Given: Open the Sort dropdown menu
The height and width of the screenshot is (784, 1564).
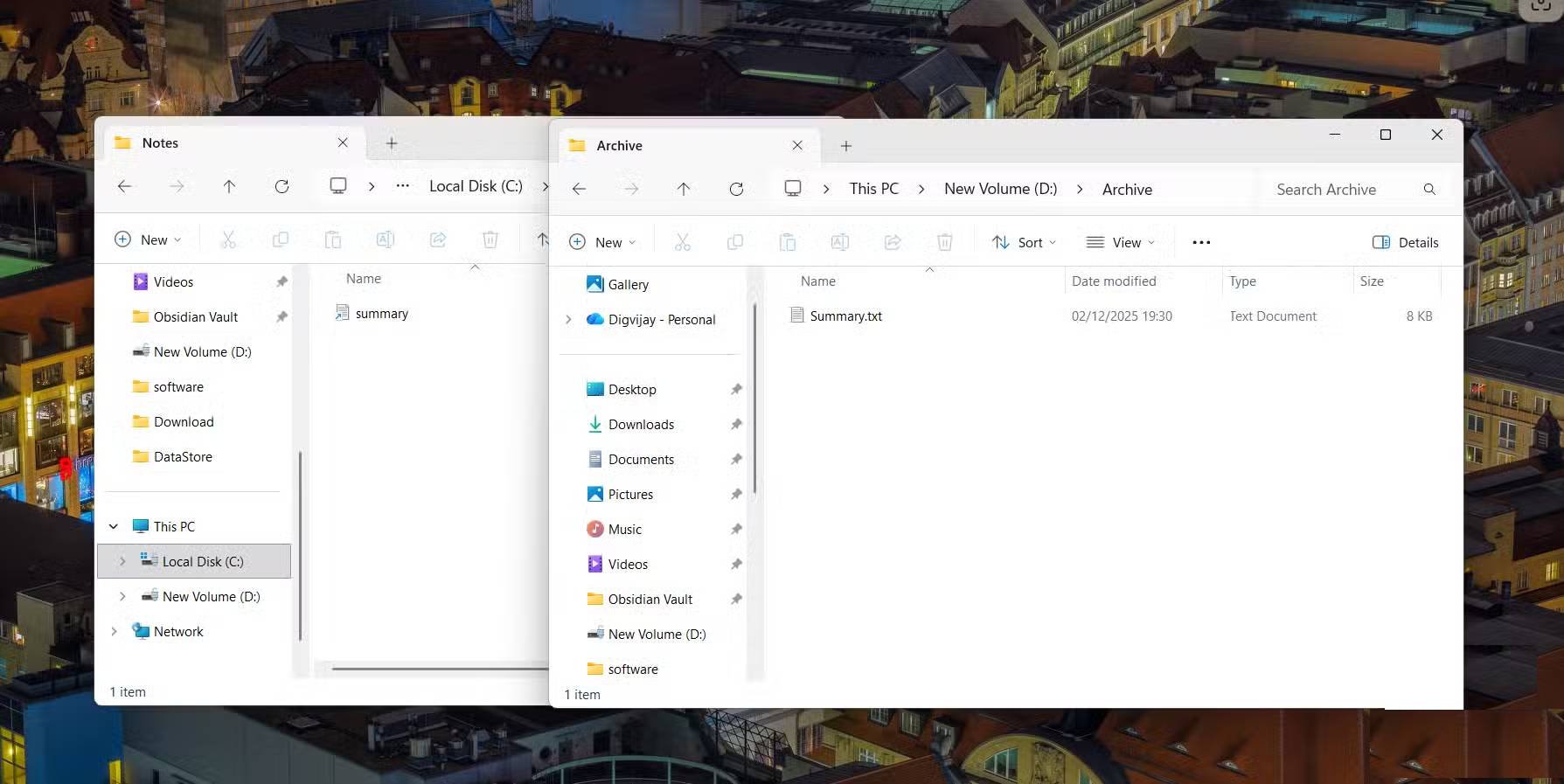Looking at the screenshot, I should [1024, 242].
